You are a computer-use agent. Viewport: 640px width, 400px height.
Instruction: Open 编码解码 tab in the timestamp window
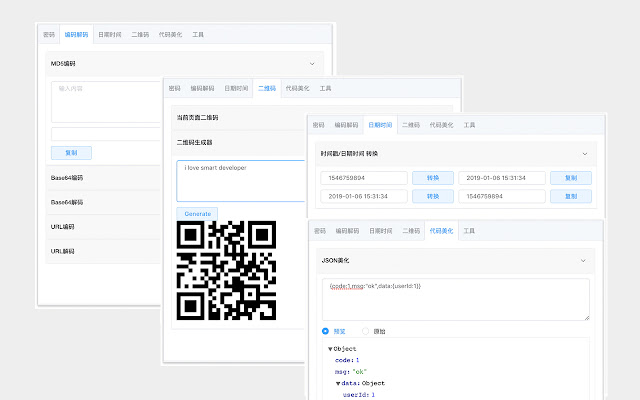click(347, 125)
